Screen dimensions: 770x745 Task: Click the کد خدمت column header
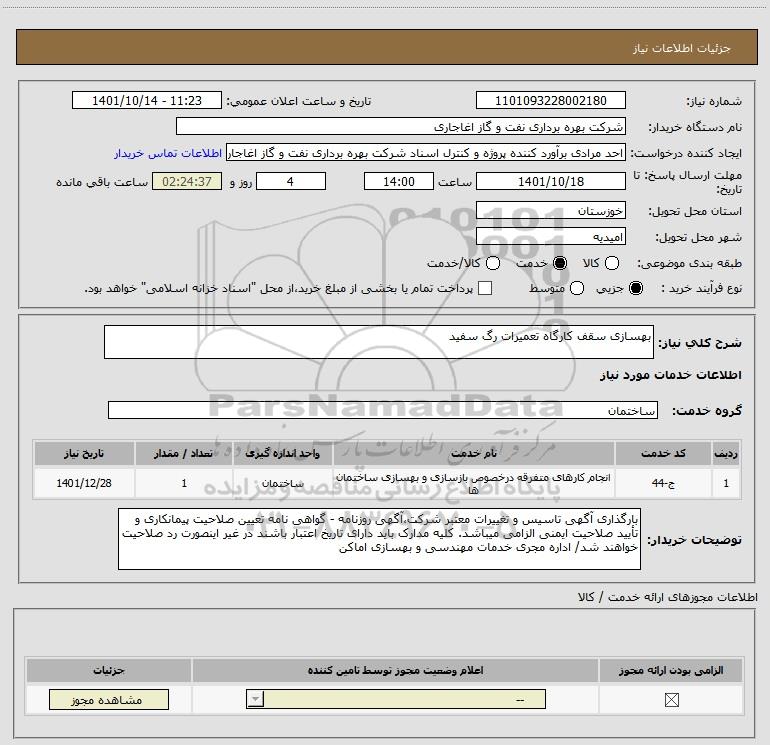[x=663, y=453]
